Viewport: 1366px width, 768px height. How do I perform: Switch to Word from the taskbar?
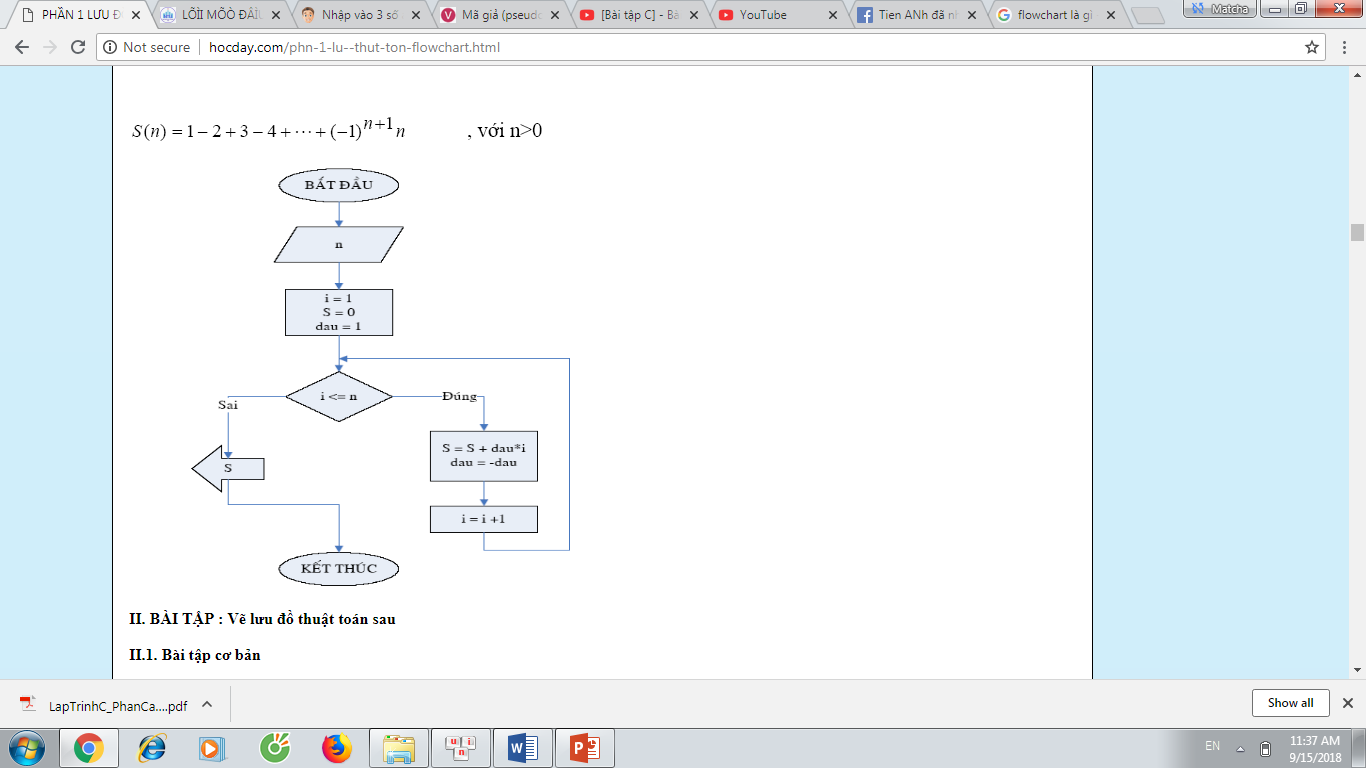pos(523,748)
